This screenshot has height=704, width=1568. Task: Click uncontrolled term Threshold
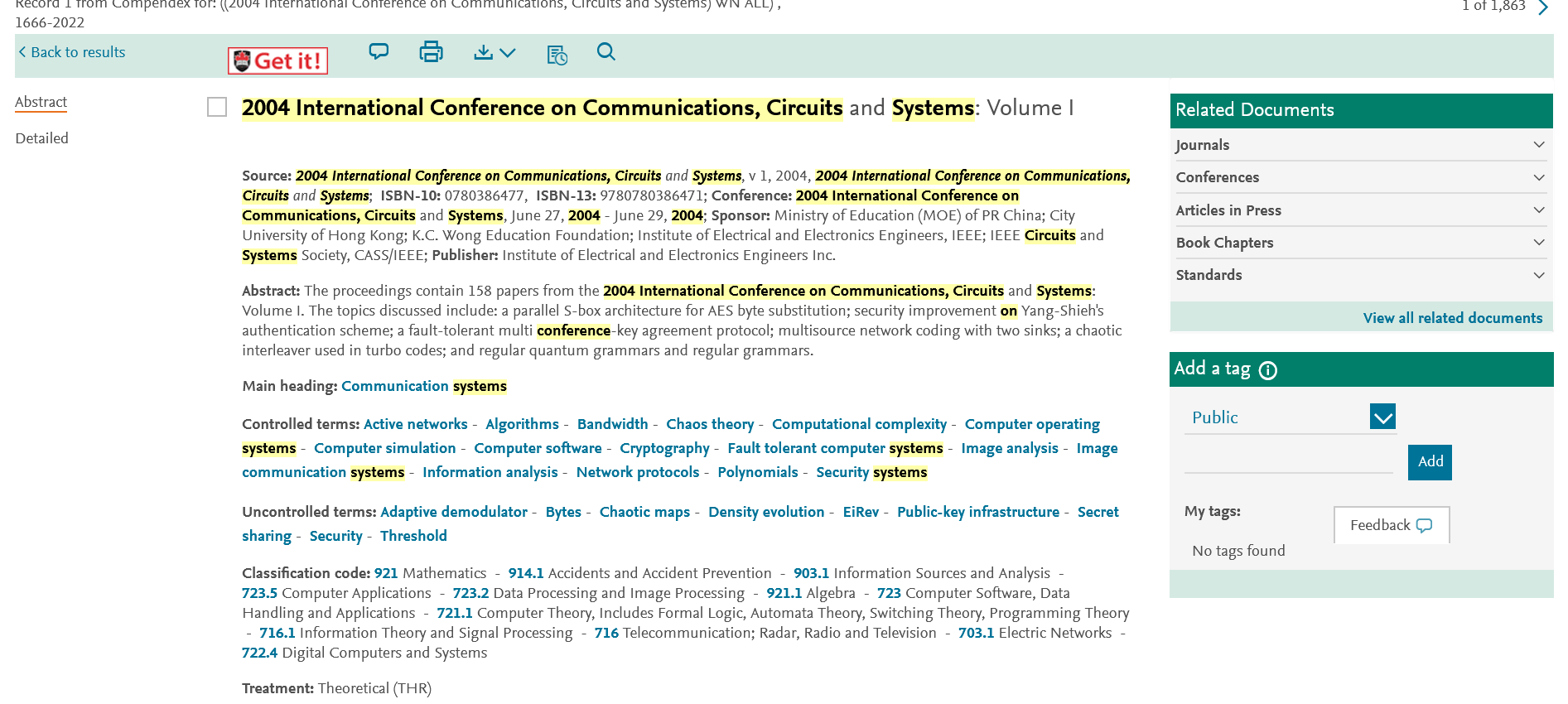pos(413,536)
